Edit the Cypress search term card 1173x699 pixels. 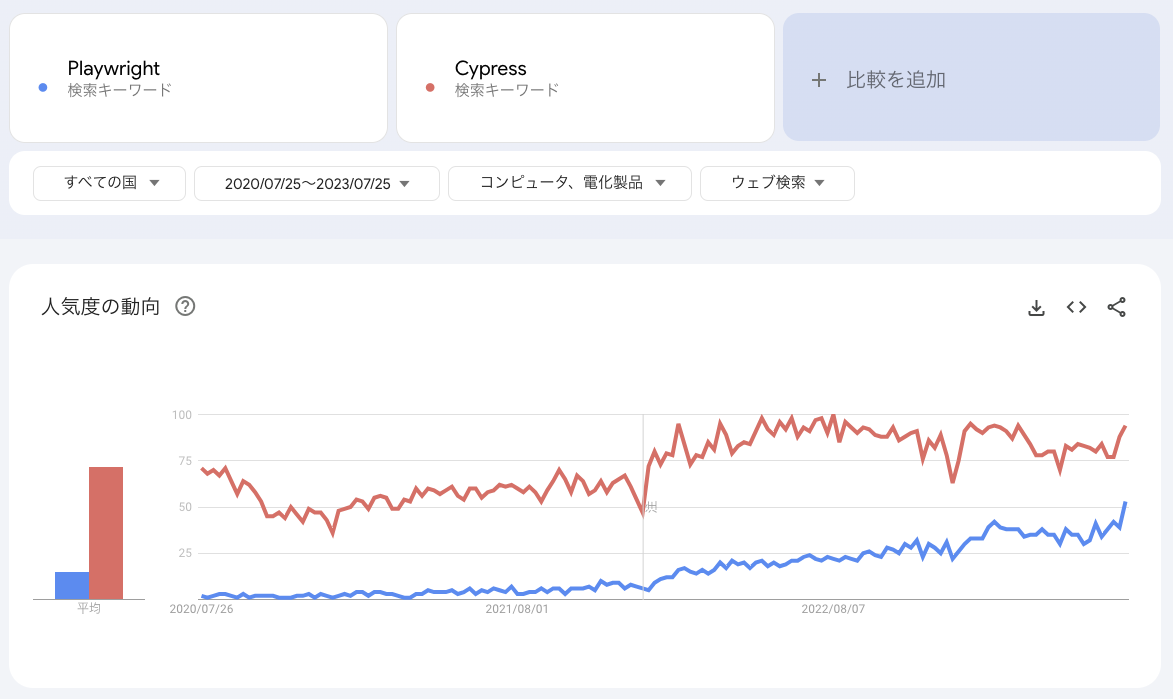(x=585, y=78)
